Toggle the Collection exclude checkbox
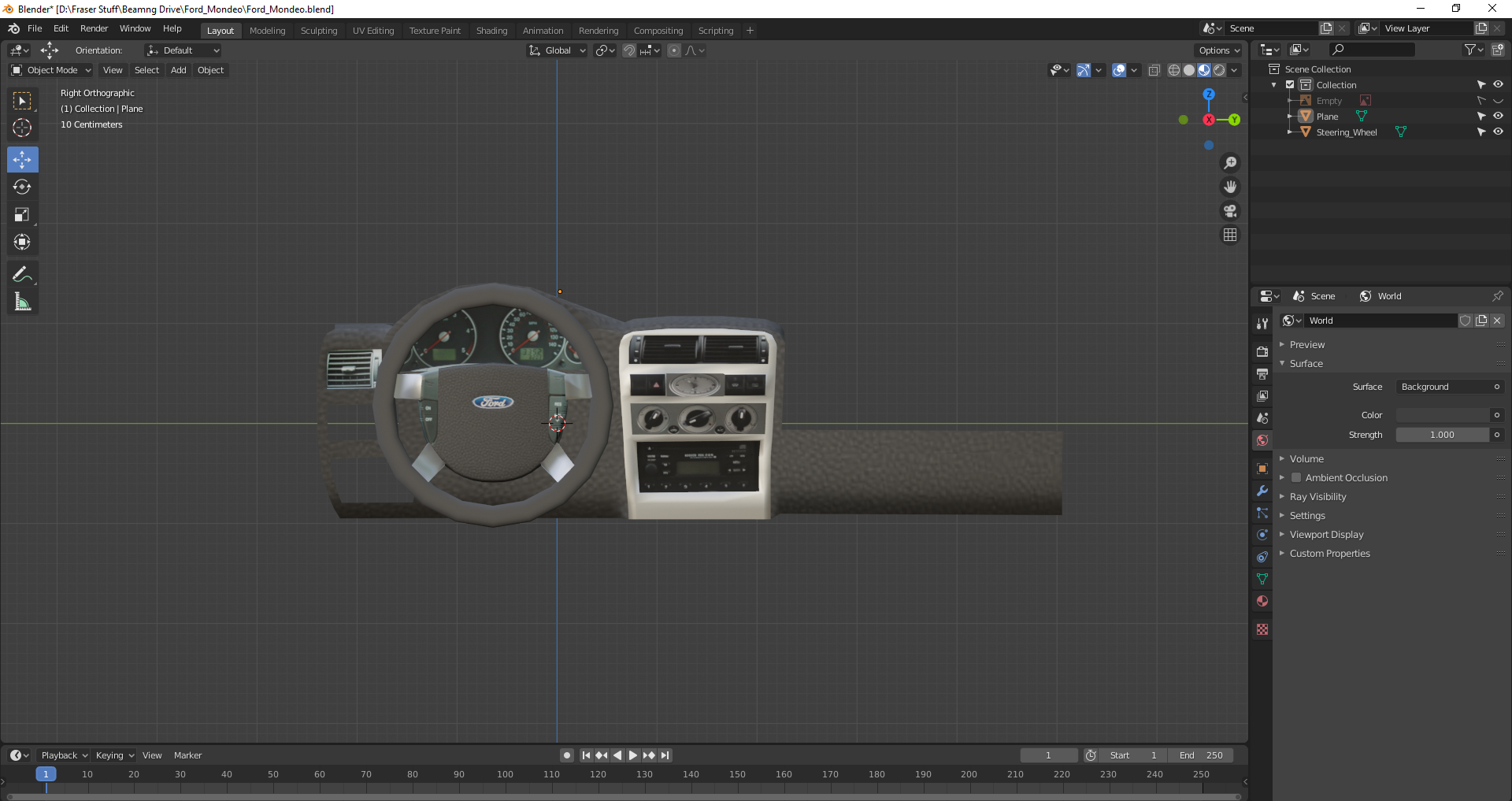 (1290, 85)
